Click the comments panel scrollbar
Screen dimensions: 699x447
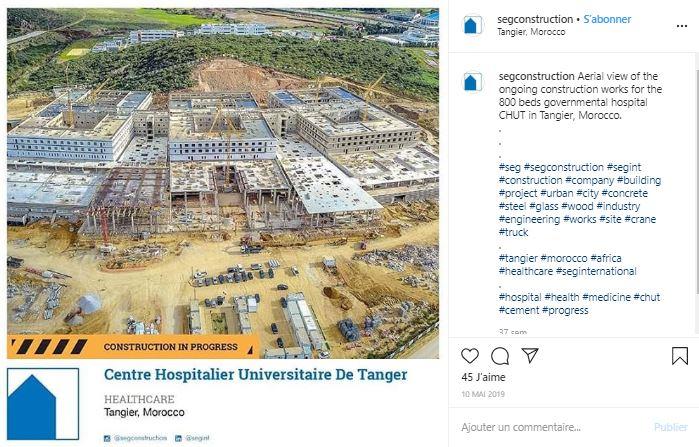pyautogui.click(x=696, y=178)
